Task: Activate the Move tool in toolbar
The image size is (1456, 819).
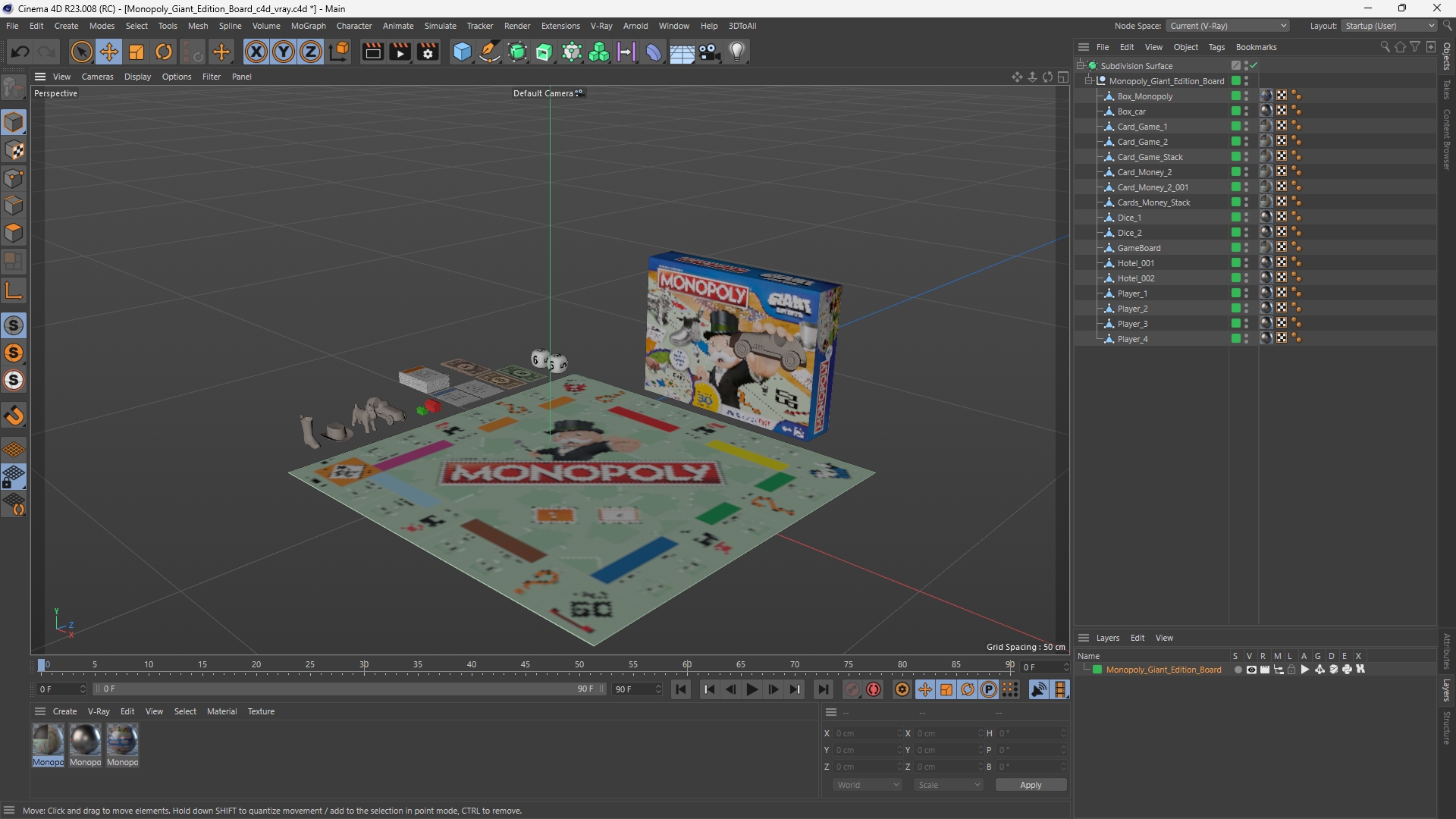Action: click(x=109, y=52)
